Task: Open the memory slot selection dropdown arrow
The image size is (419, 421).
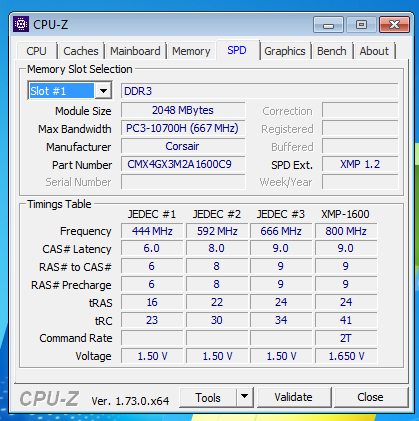Action: point(103,91)
